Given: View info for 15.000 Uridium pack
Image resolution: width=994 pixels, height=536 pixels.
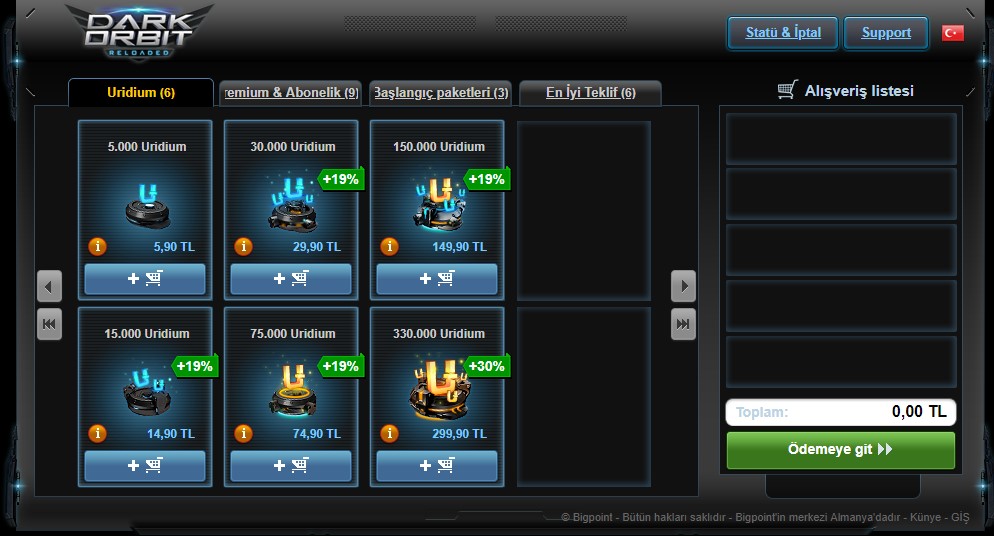Looking at the screenshot, I should tap(97, 433).
